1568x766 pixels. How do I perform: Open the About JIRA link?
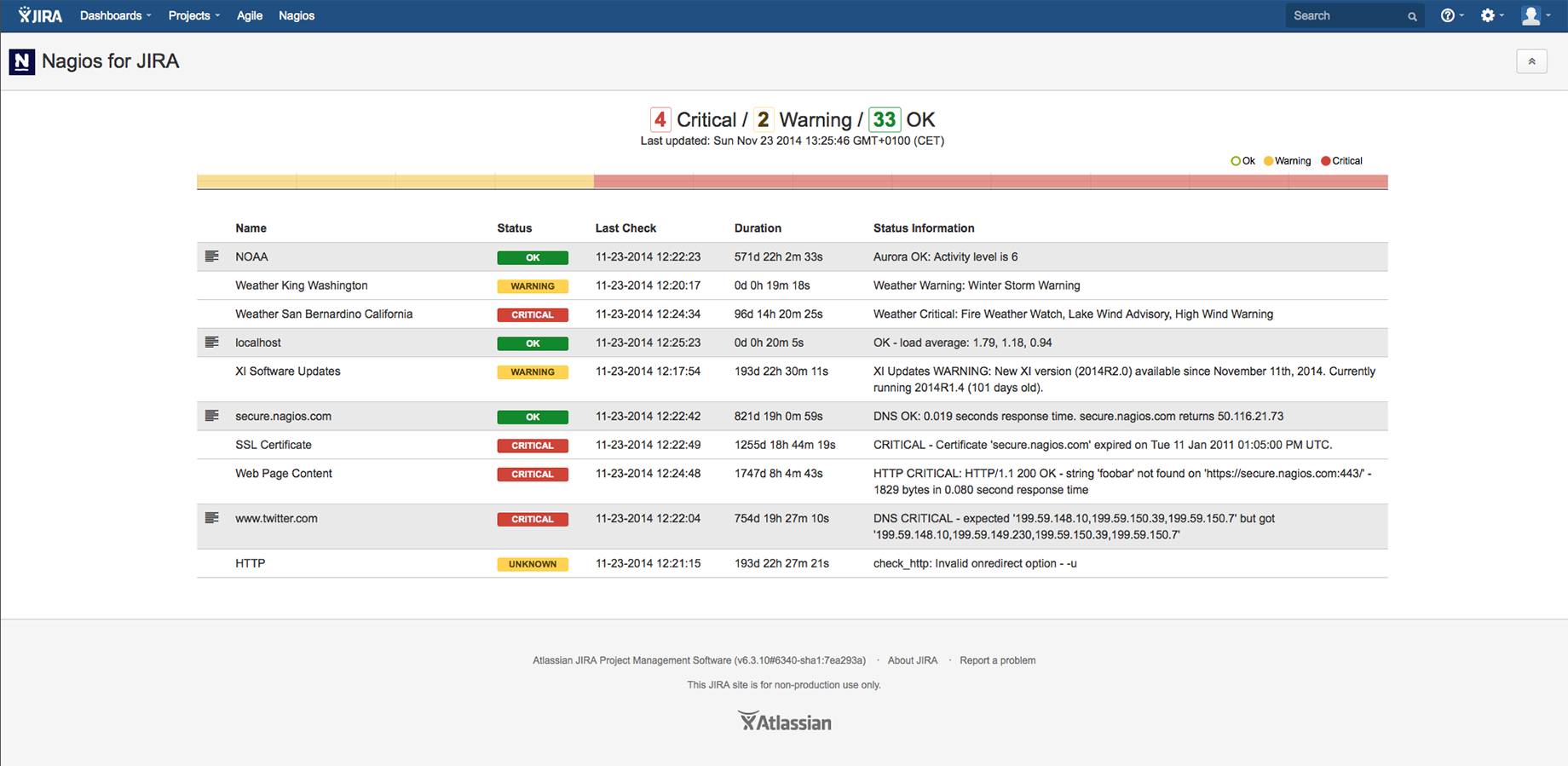(913, 660)
